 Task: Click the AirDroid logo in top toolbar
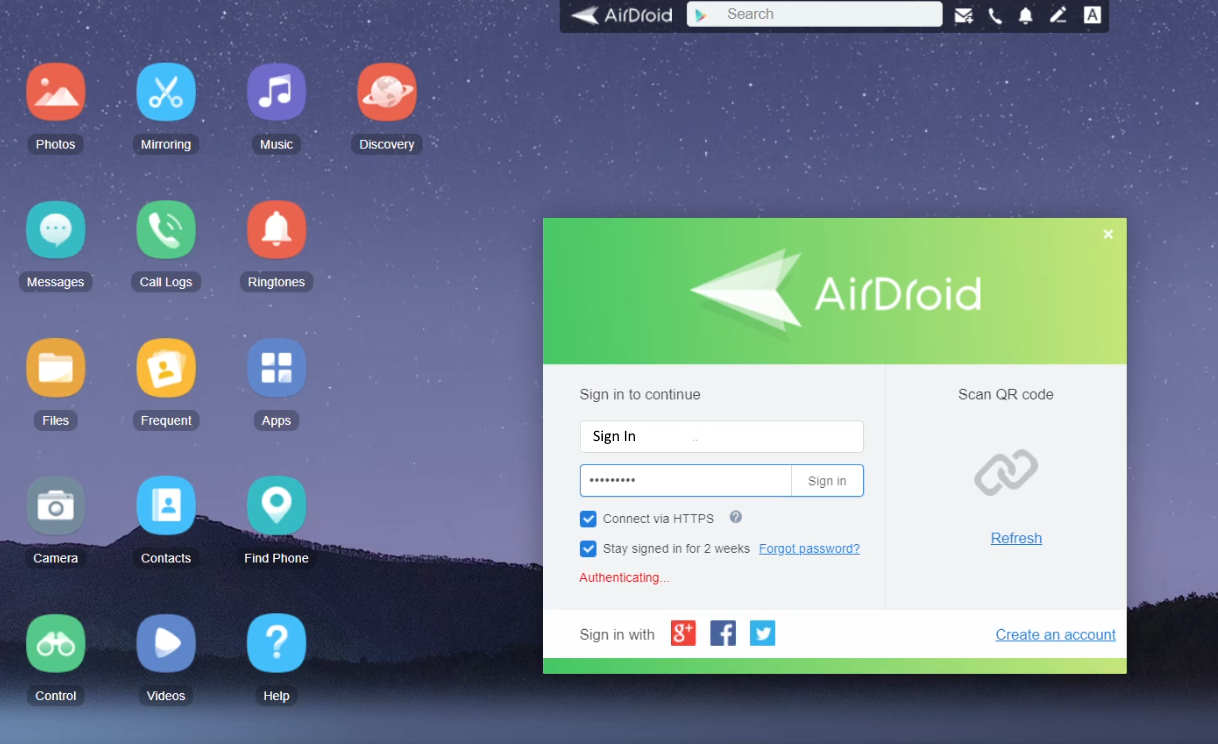coord(622,15)
